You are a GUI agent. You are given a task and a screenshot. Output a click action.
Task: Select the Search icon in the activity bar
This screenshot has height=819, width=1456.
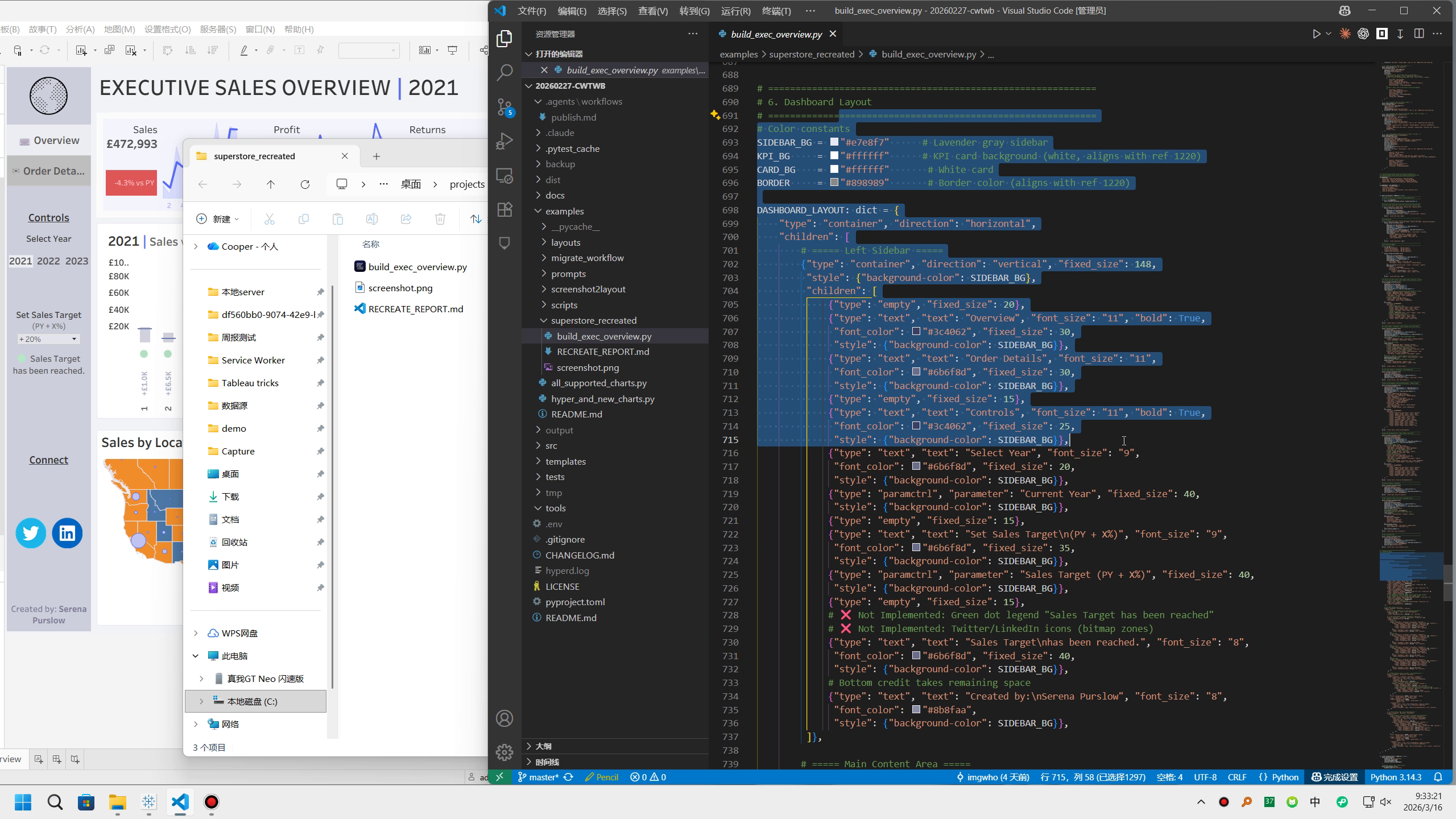(x=504, y=72)
